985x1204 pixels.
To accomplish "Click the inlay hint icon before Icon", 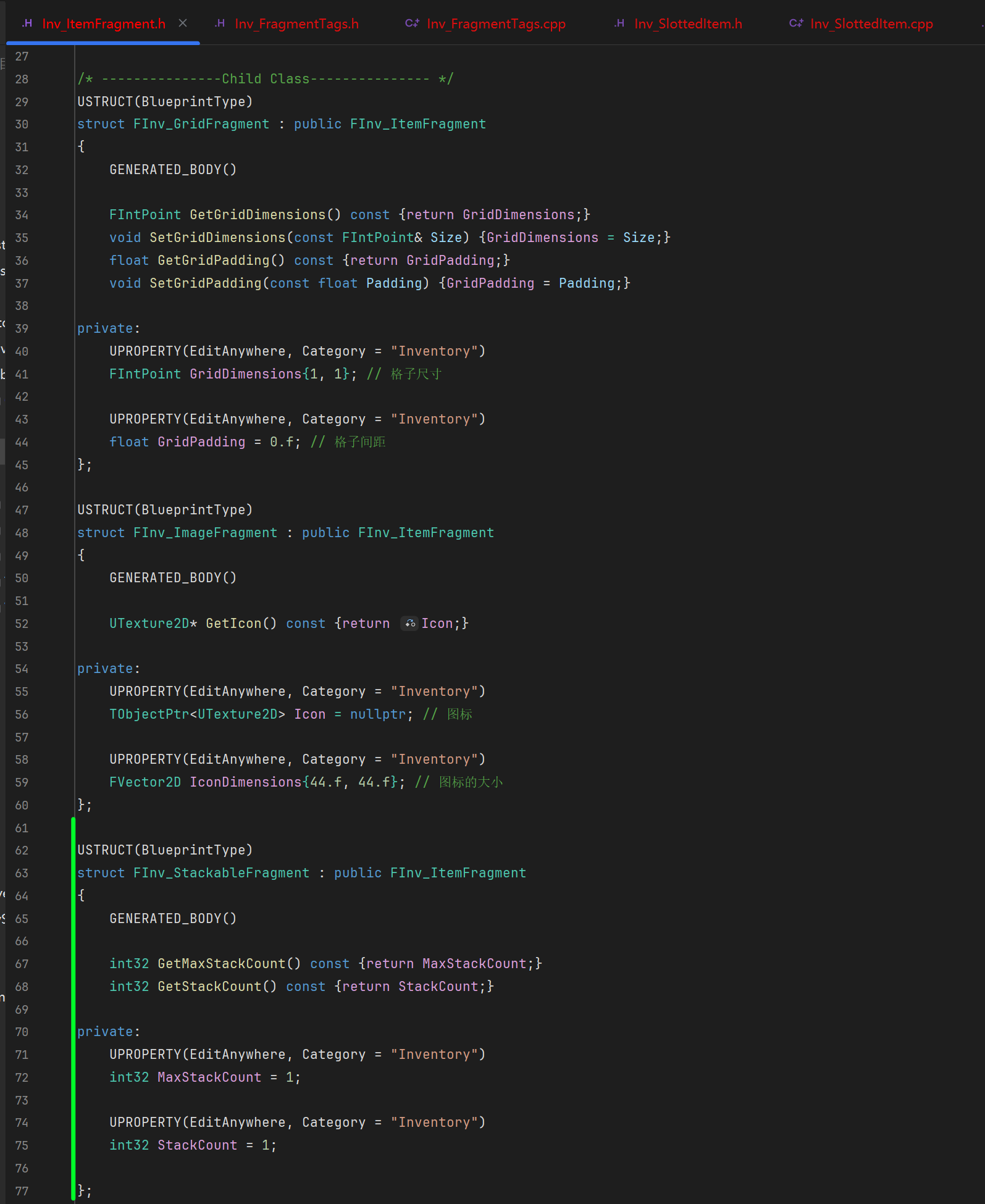I will coord(410,624).
